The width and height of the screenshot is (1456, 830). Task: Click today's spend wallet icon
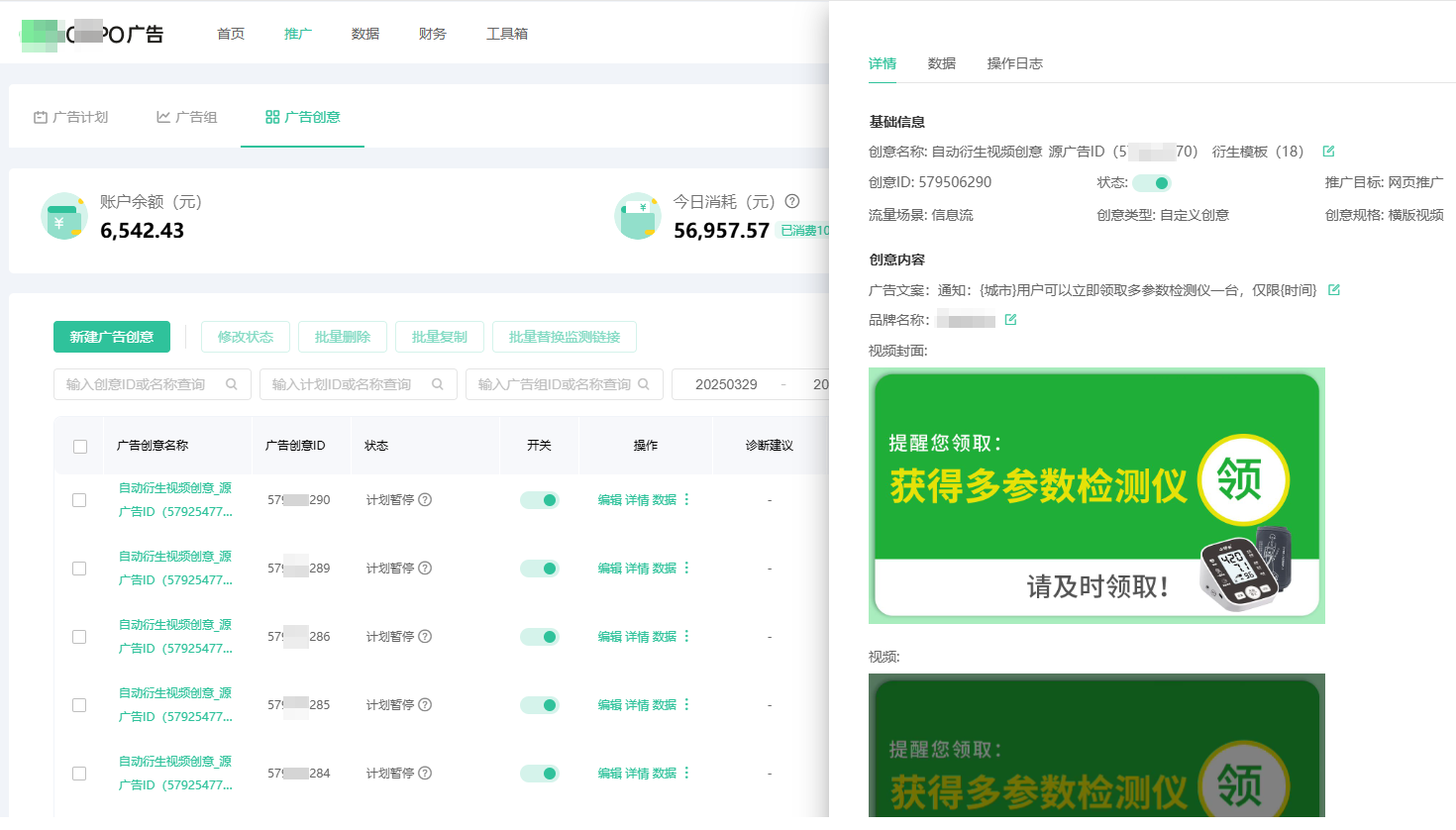tap(638, 216)
